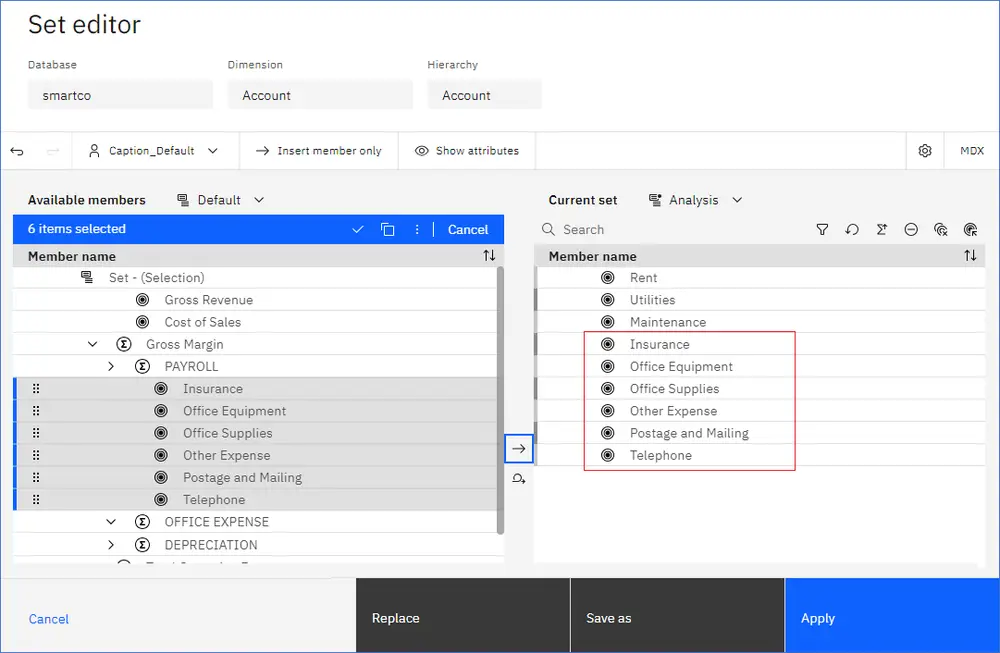Screen dimensions: 1000x653
Task: Click the sigma consolidation icon in Current set
Action: coord(881,230)
